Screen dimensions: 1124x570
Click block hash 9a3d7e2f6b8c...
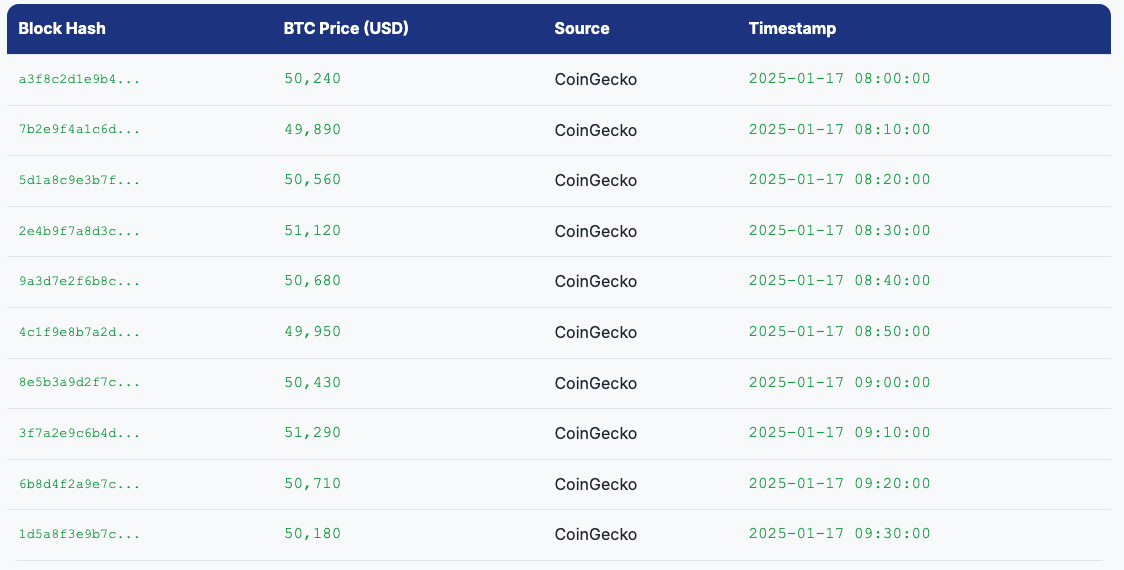click(x=79, y=282)
